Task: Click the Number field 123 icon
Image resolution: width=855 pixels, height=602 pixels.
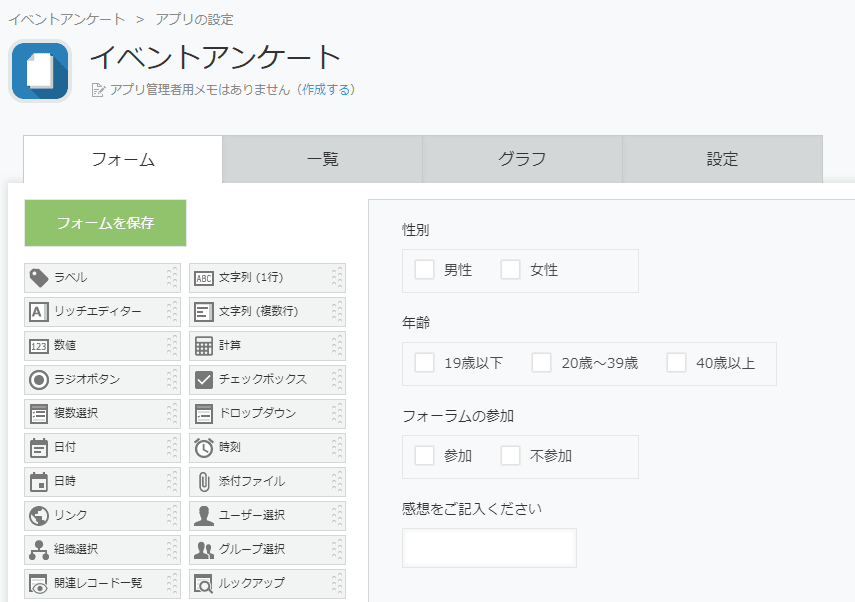Action: click(x=39, y=346)
